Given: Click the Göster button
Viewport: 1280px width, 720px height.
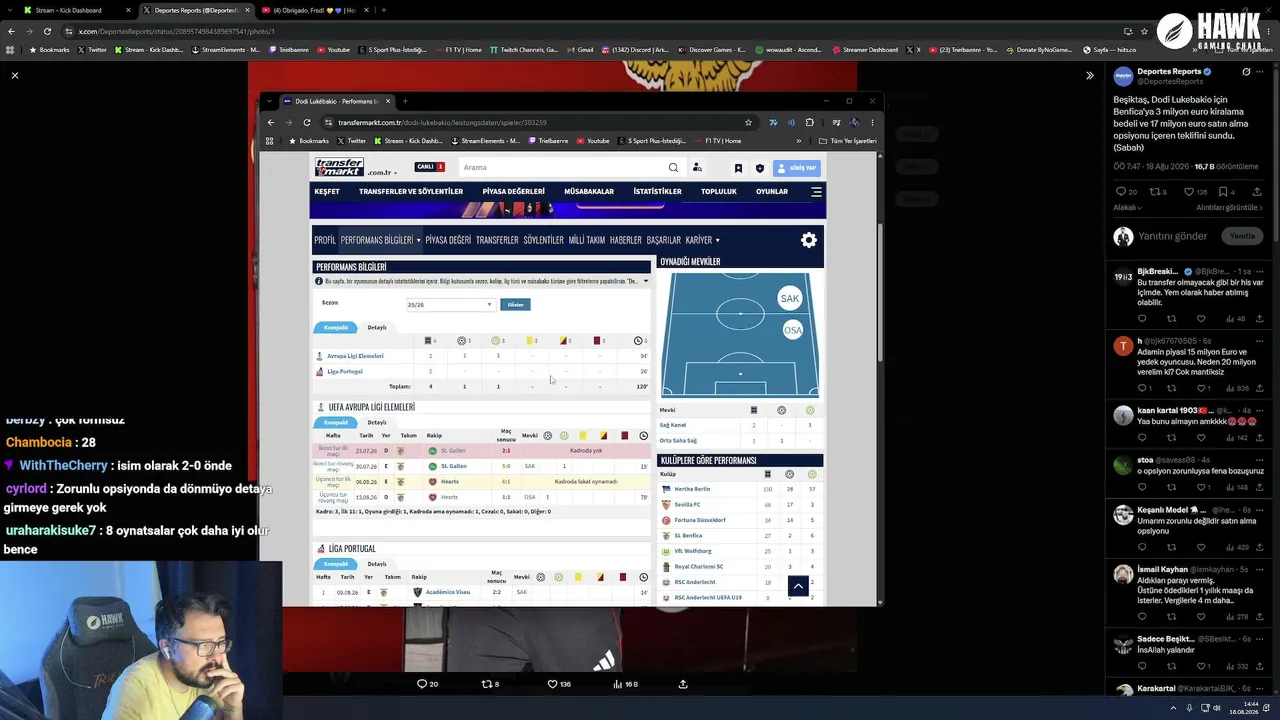Looking at the screenshot, I should click(x=515, y=304).
